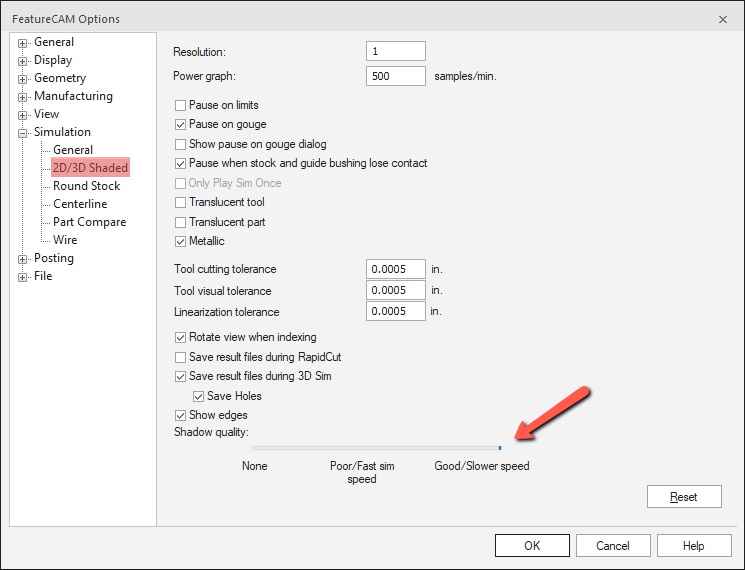745x570 pixels.
Task: Enable Show pause on gouge dialog
Action: 180,144
